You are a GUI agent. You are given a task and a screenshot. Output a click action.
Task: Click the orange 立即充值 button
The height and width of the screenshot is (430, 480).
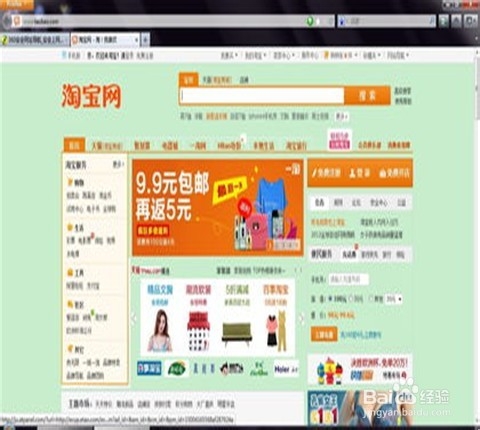click(x=324, y=334)
